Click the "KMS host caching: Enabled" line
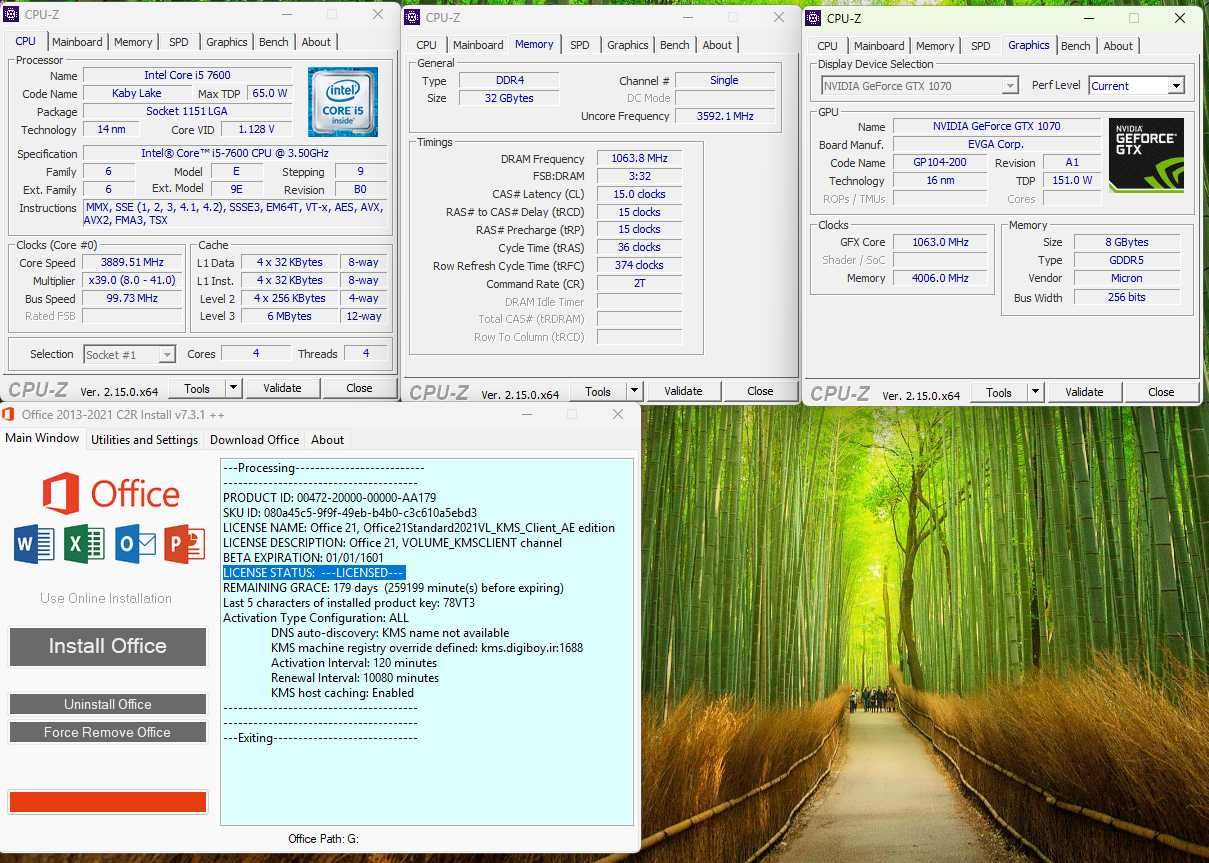 tap(342, 693)
